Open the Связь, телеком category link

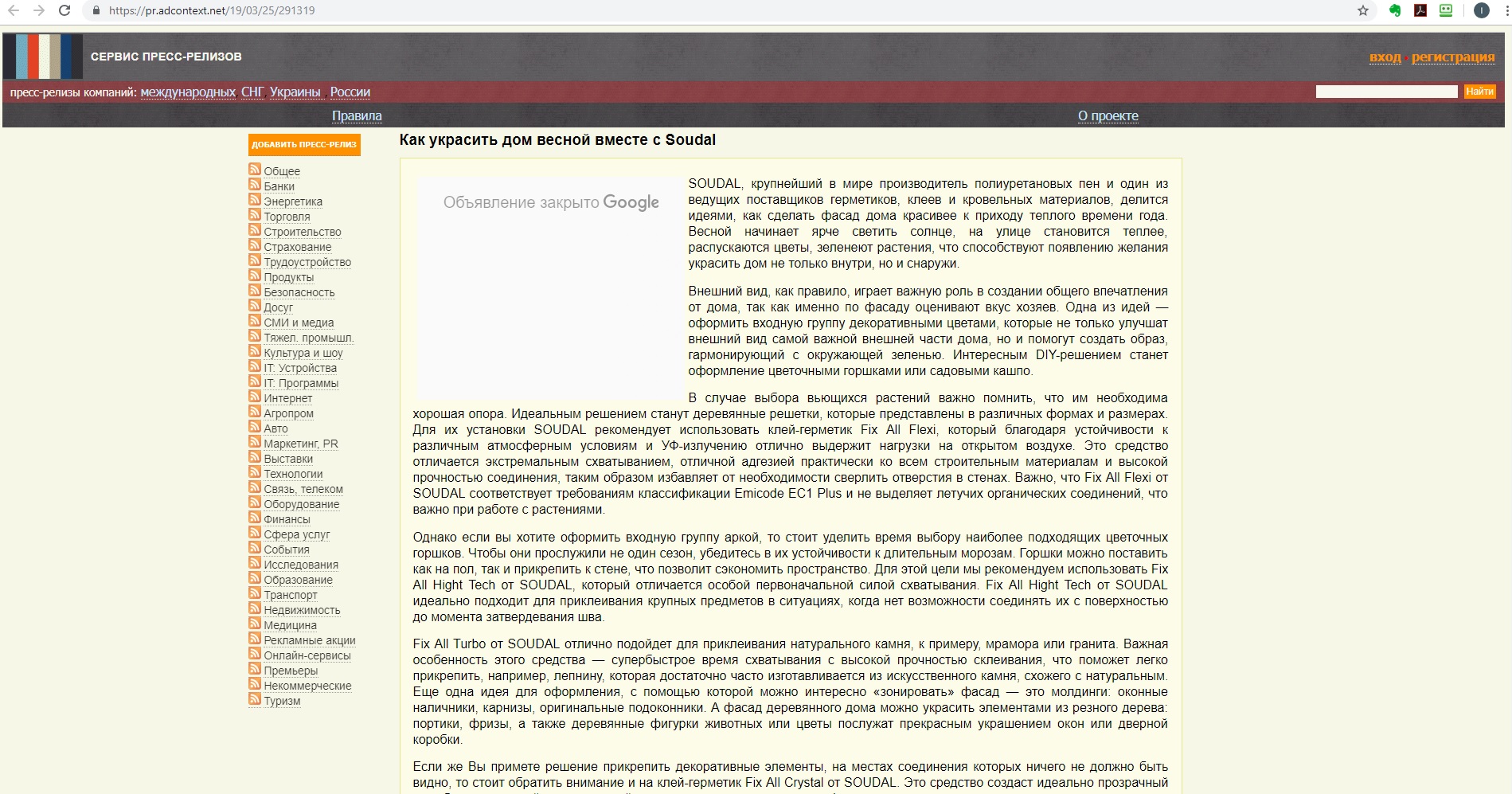tap(303, 489)
